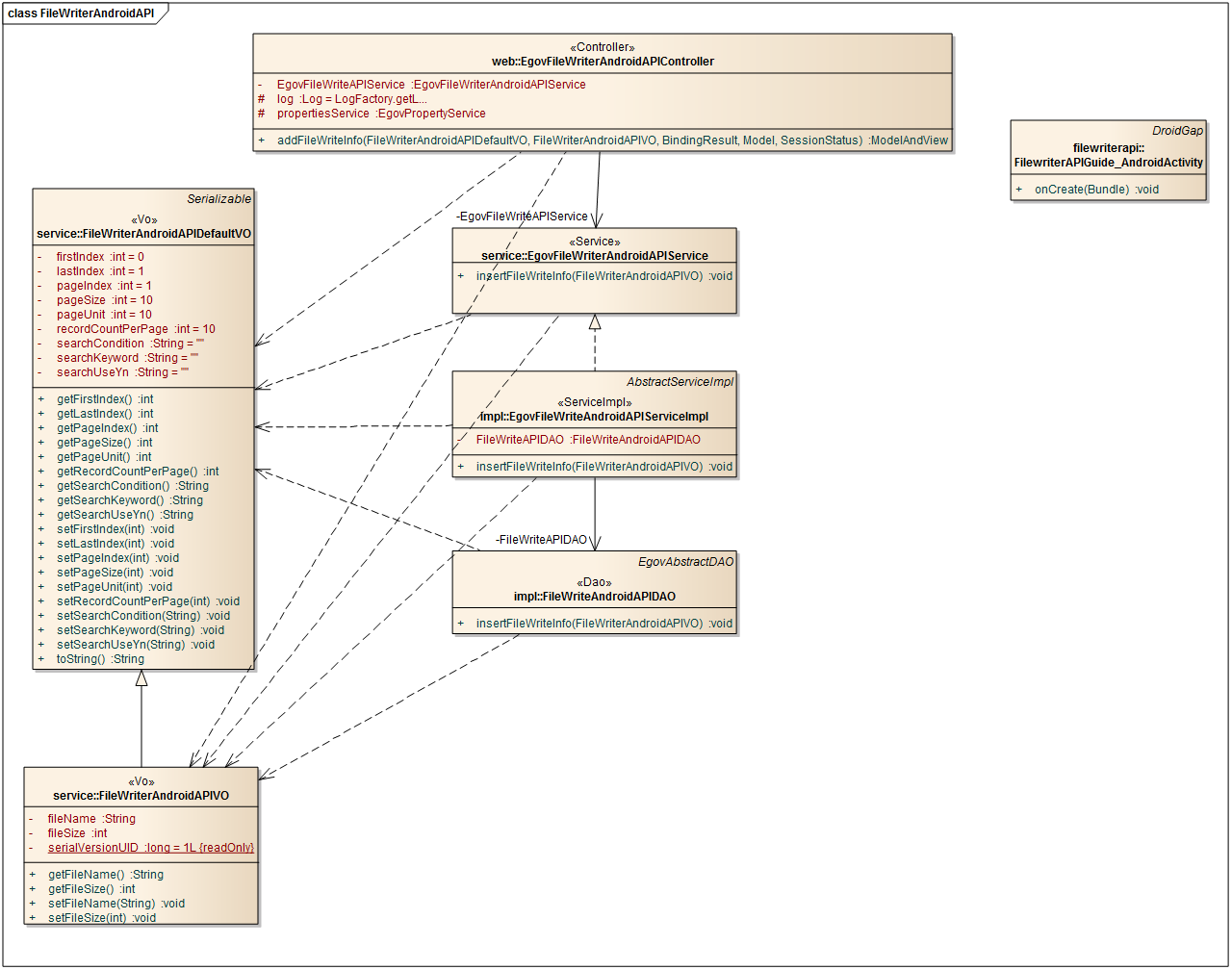1232x970 pixels.
Task: Select the EgovFileWriterAndroidAPIController class title
Action: click(603, 62)
